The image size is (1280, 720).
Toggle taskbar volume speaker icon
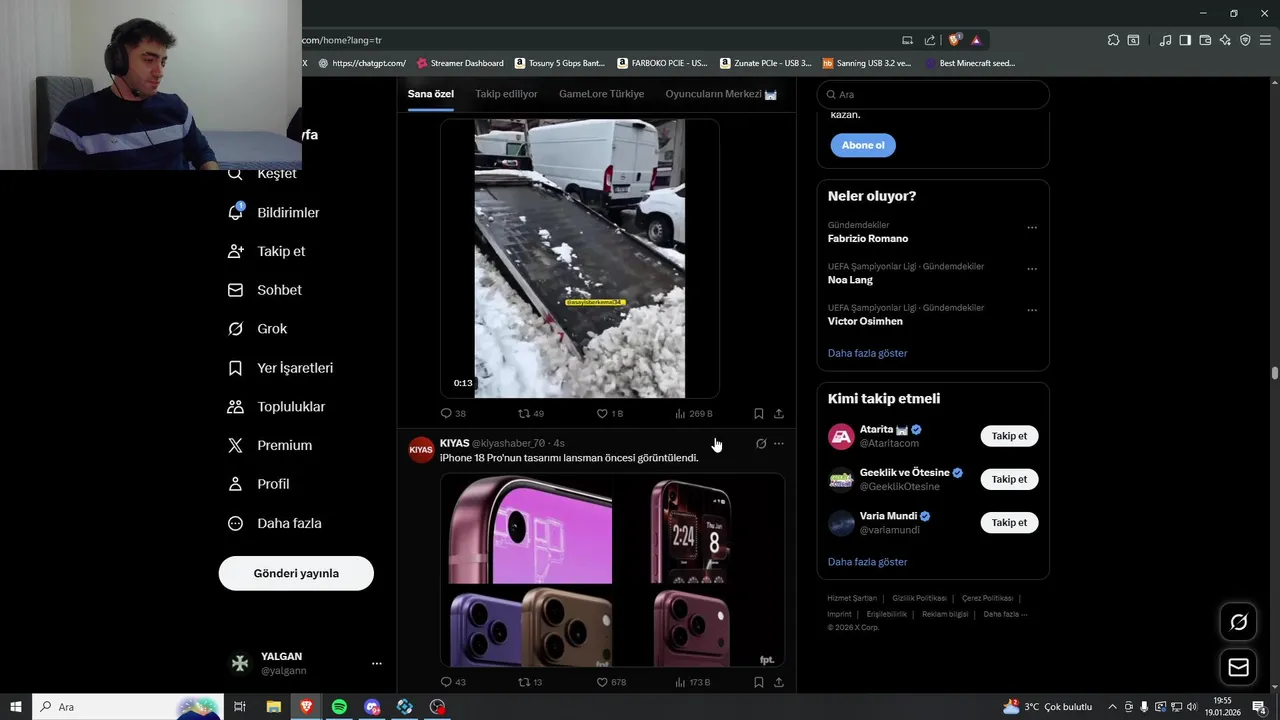(x=1191, y=707)
